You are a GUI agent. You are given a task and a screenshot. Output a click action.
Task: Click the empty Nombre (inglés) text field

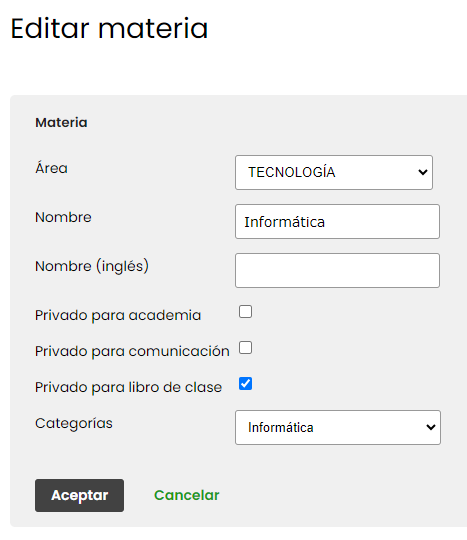point(337,271)
